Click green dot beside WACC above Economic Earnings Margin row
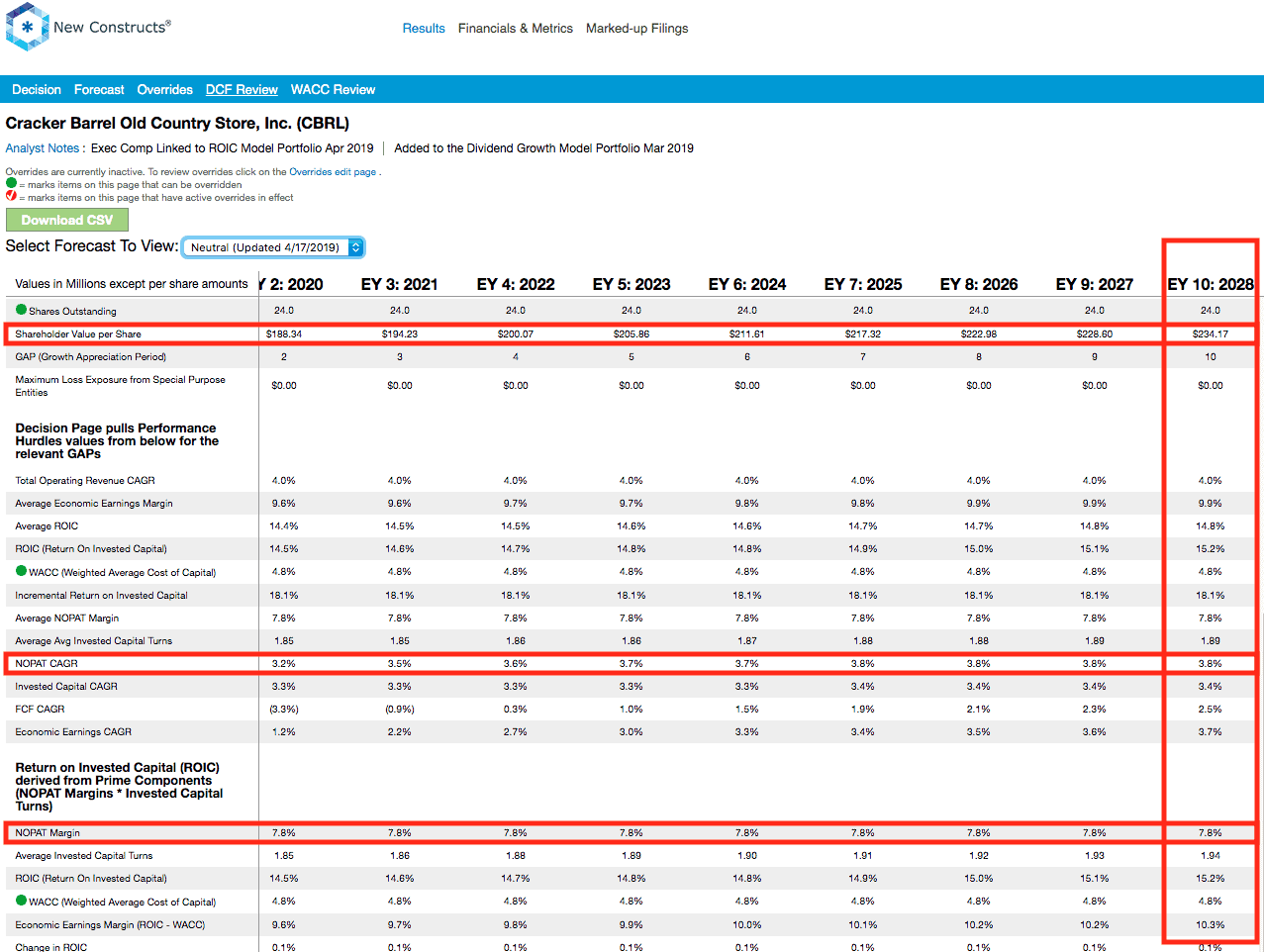 [21, 901]
